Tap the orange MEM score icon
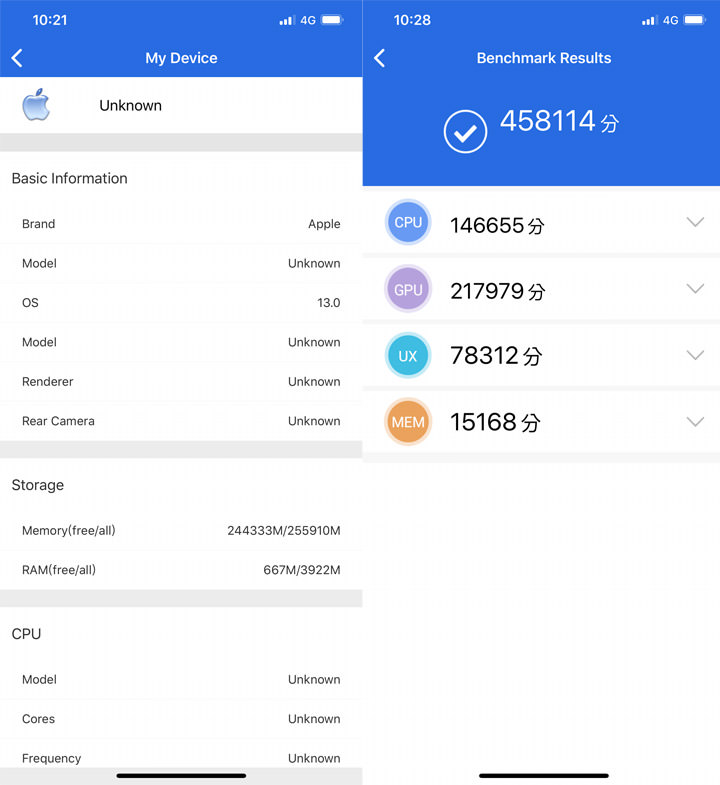The height and width of the screenshot is (785, 720). (x=408, y=422)
